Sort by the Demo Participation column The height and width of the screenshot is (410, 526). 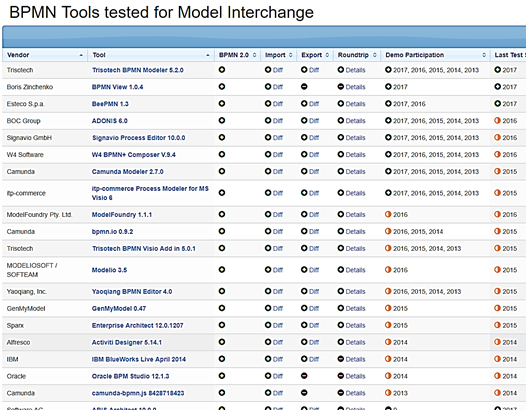435,55
